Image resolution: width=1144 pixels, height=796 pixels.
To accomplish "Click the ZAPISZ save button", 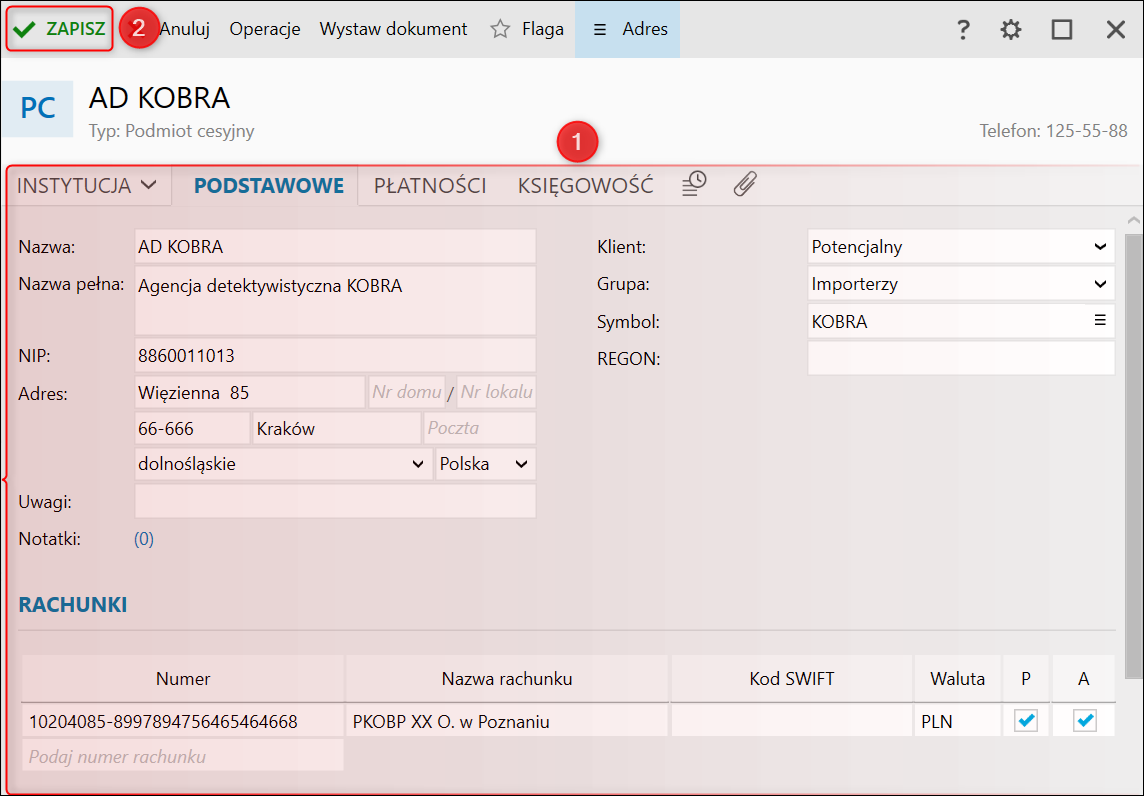I will click(x=60, y=29).
